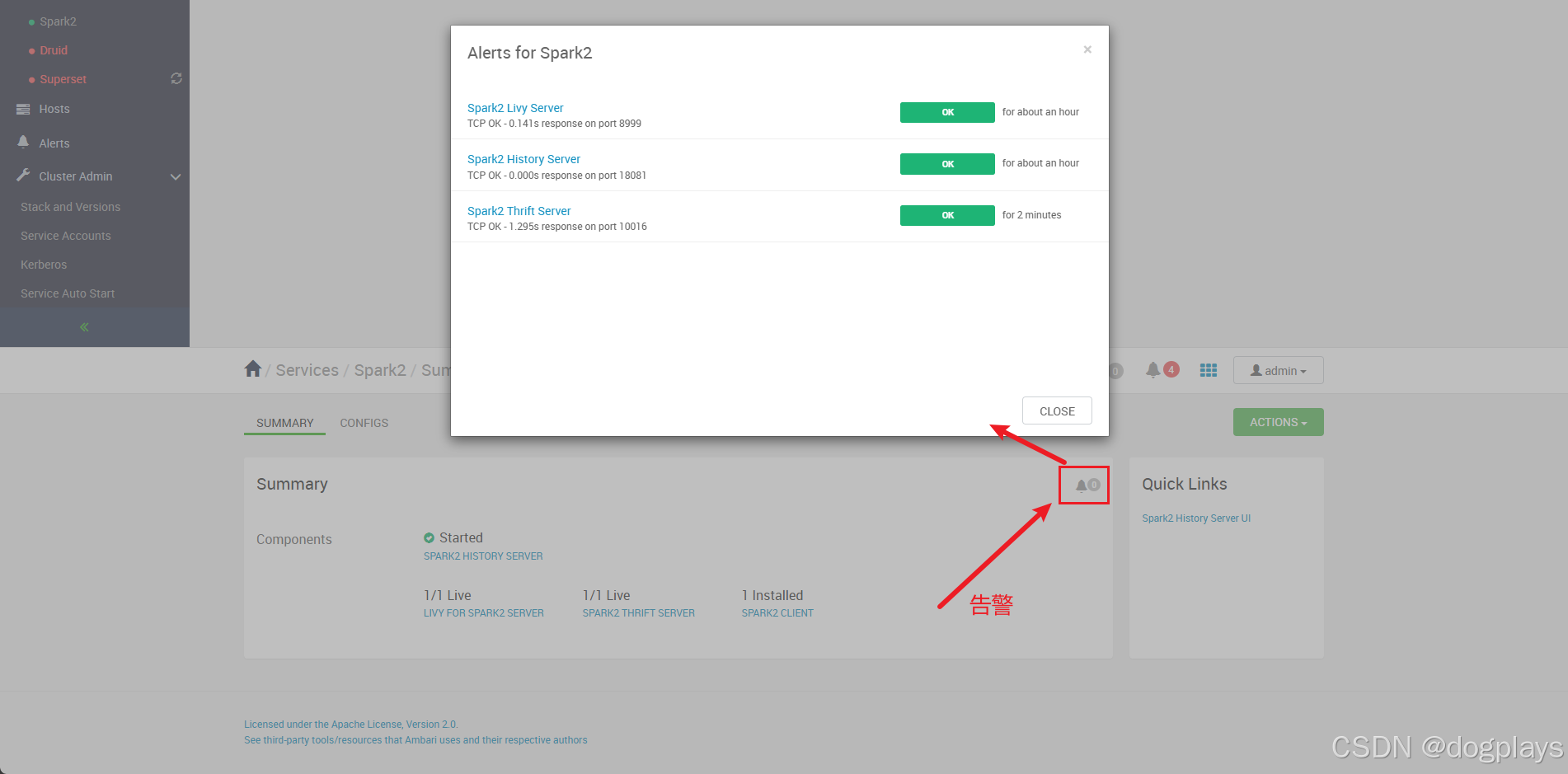Open SPARK2 THRIFT SERVER link
Image resolution: width=1568 pixels, height=774 pixels.
pyautogui.click(x=639, y=613)
